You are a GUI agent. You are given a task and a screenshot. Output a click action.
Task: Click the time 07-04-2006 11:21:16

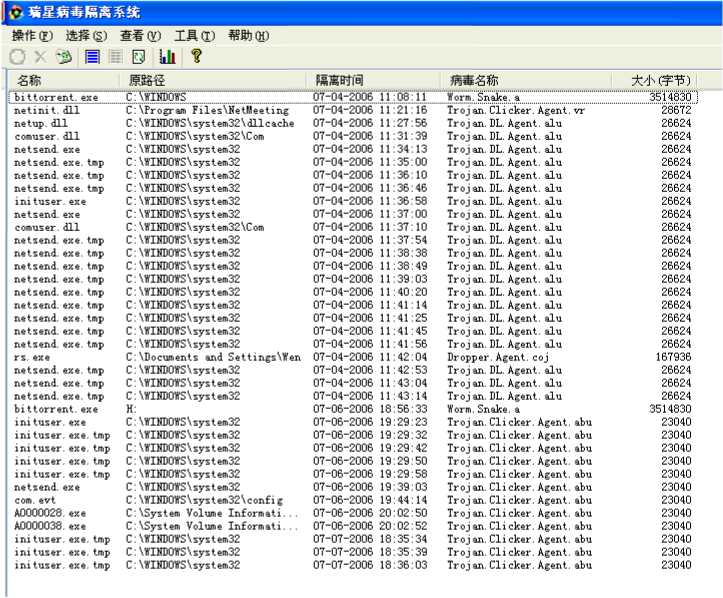click(x=370, y=110)
